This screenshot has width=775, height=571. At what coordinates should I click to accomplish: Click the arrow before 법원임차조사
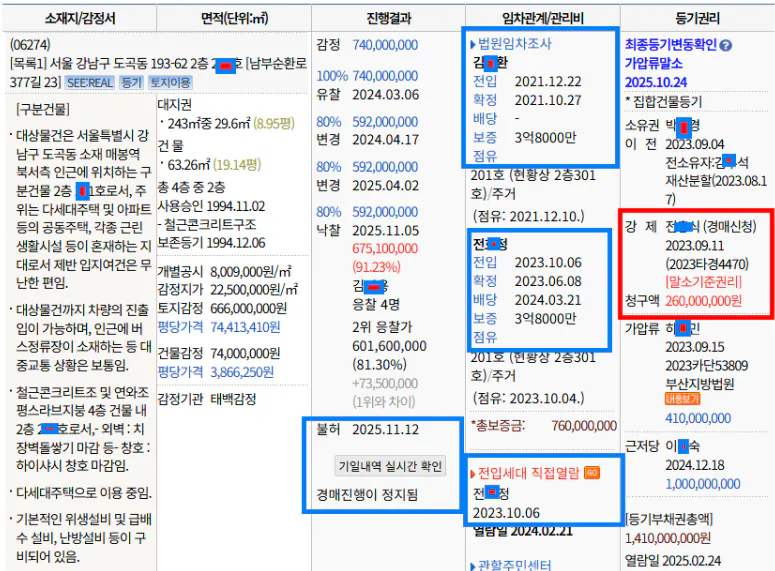pyautogui.click(x=473, y=44)
